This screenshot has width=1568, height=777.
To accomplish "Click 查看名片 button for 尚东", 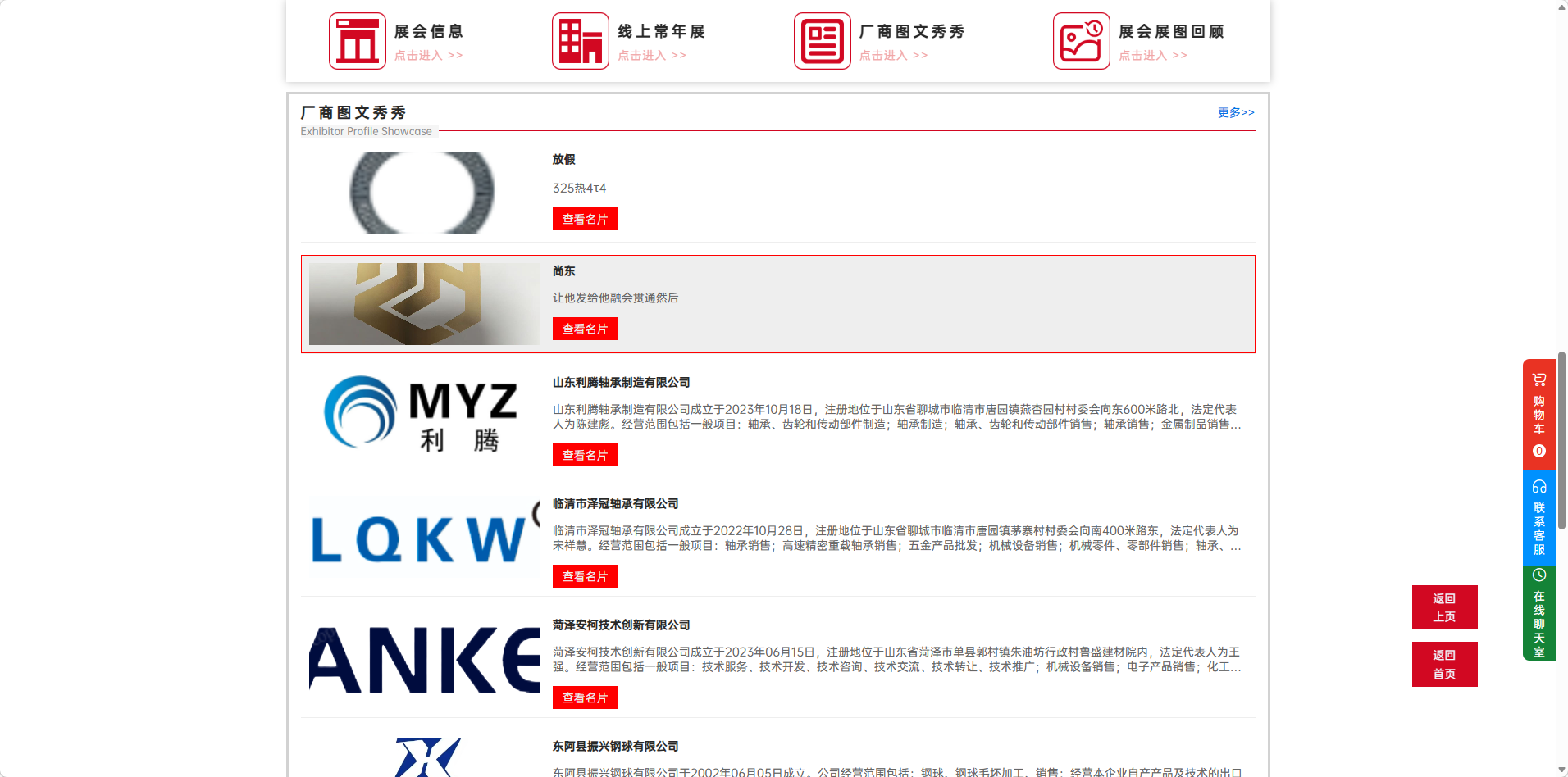I will coord(585,329).
